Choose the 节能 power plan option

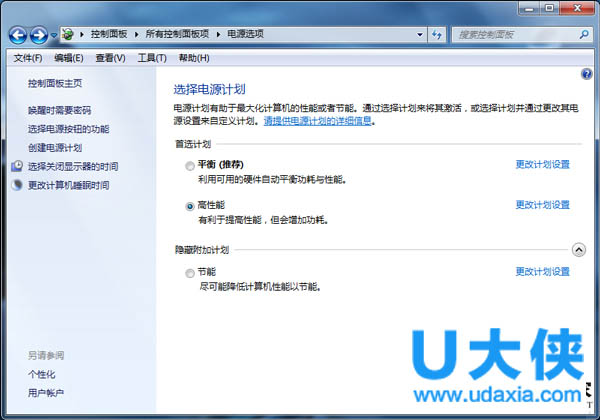190,272
